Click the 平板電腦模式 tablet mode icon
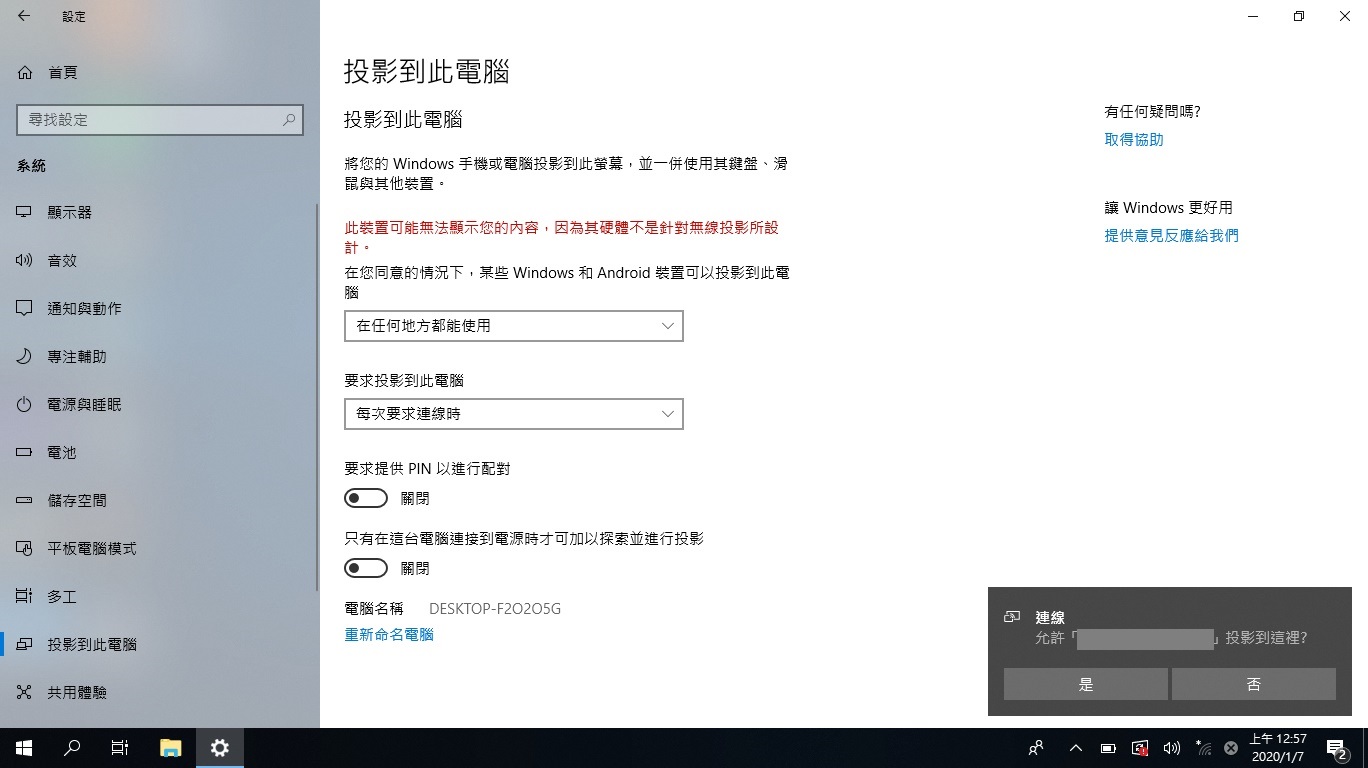This screenshot has width=1368, height=768. point(25,548)
